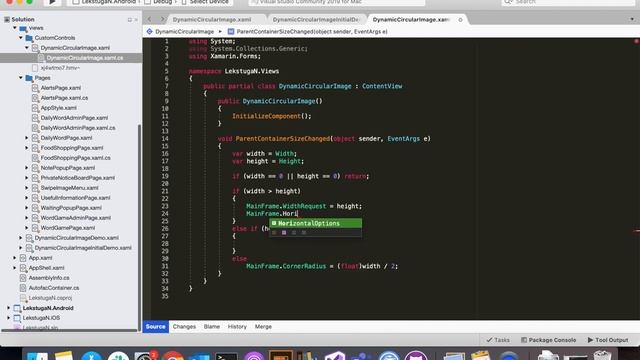The width and height of the screenshot is (640, 360).
Task: Click the AppStyle.xaml file icon
Action: pos(35,108)
